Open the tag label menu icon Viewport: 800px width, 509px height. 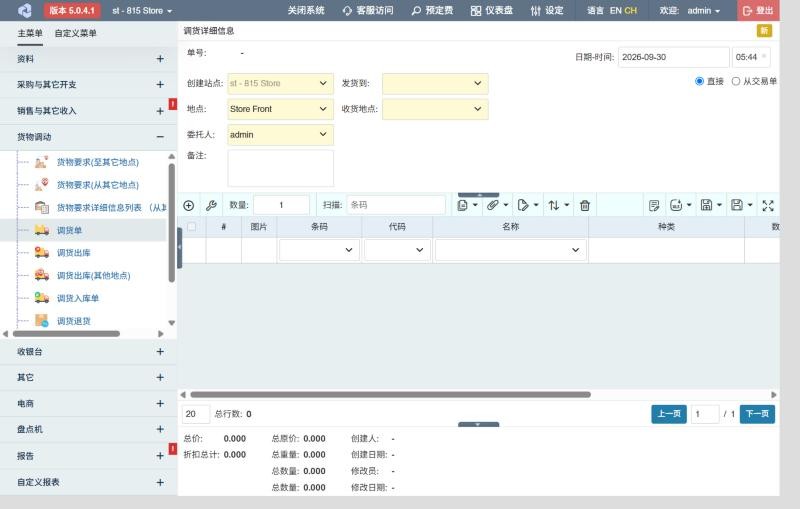pyautogui.click(x=528, y=206)
